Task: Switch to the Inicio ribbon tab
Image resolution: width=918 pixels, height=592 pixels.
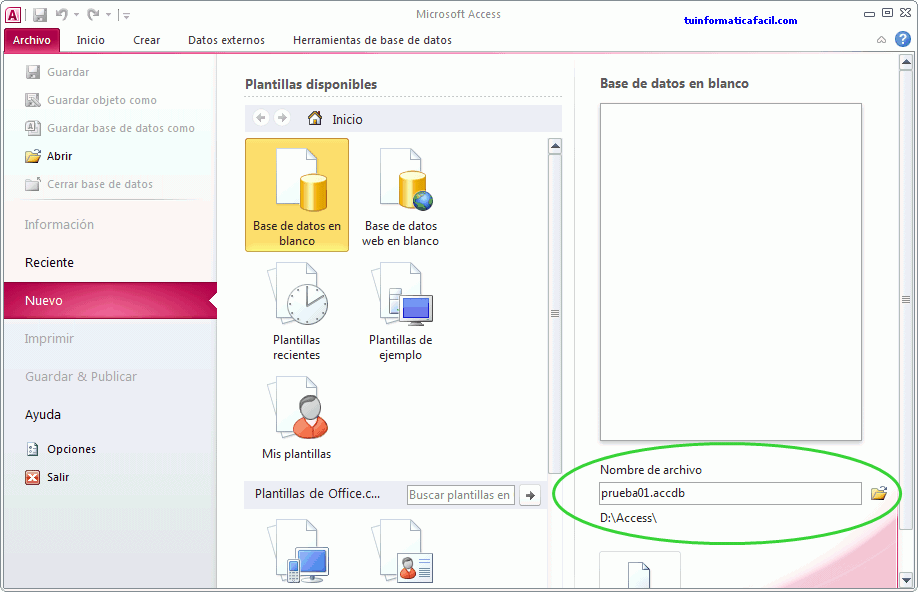Action: [91, 40]
